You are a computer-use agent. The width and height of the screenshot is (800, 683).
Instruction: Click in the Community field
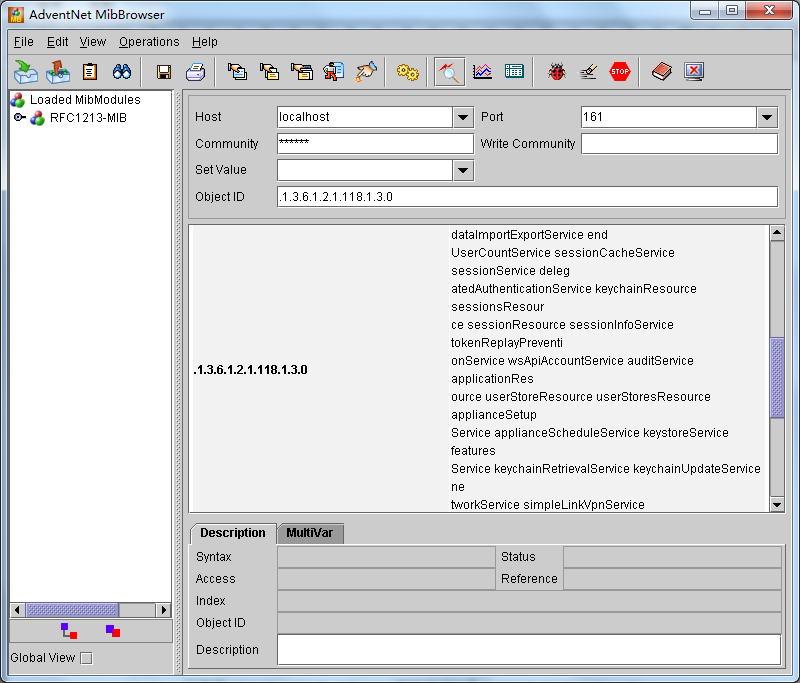coord(376,144)
